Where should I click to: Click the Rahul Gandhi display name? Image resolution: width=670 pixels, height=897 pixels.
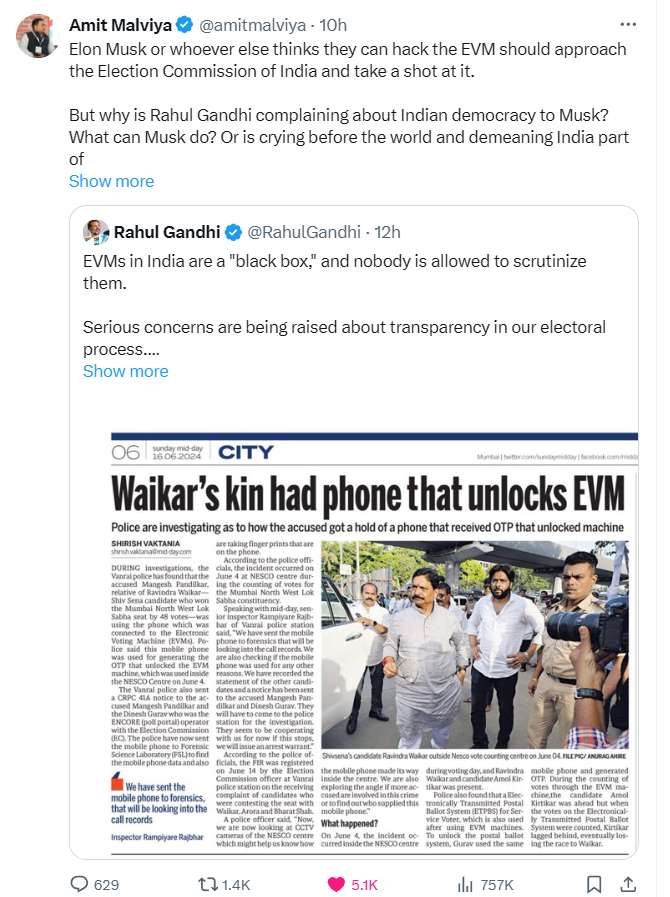(167, 232)
